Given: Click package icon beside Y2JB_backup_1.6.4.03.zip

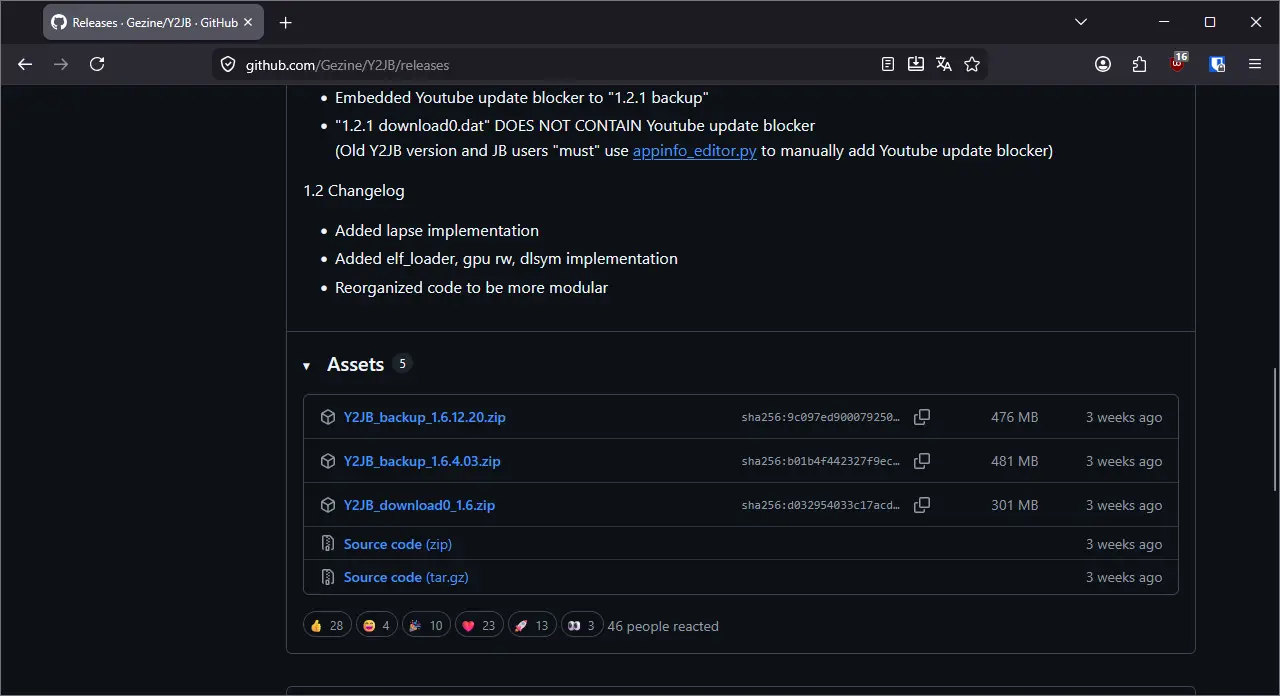Looking at the screenshot, I should pyautogui.click(x=327, y=461).
